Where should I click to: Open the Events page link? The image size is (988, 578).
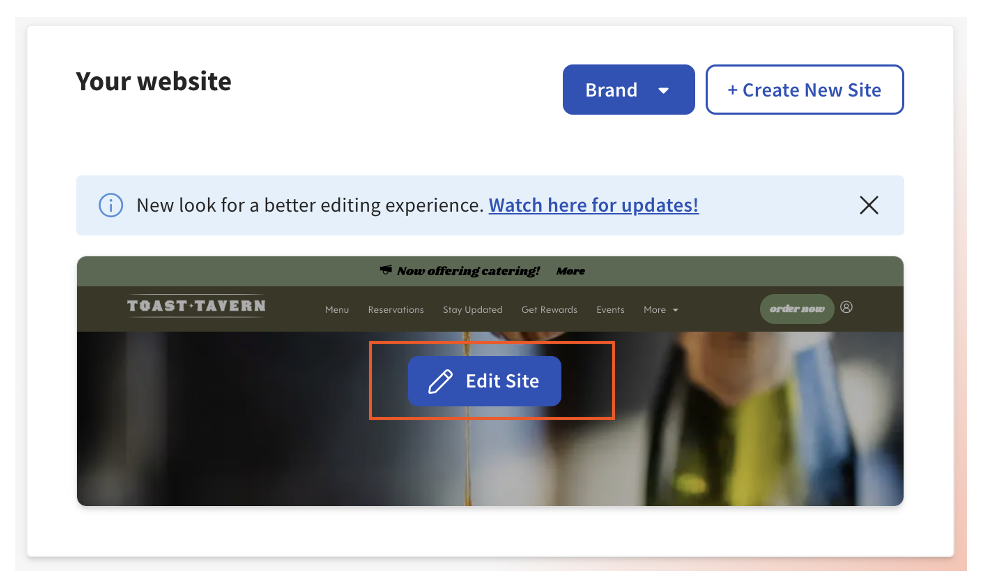[x=610, y=309]
